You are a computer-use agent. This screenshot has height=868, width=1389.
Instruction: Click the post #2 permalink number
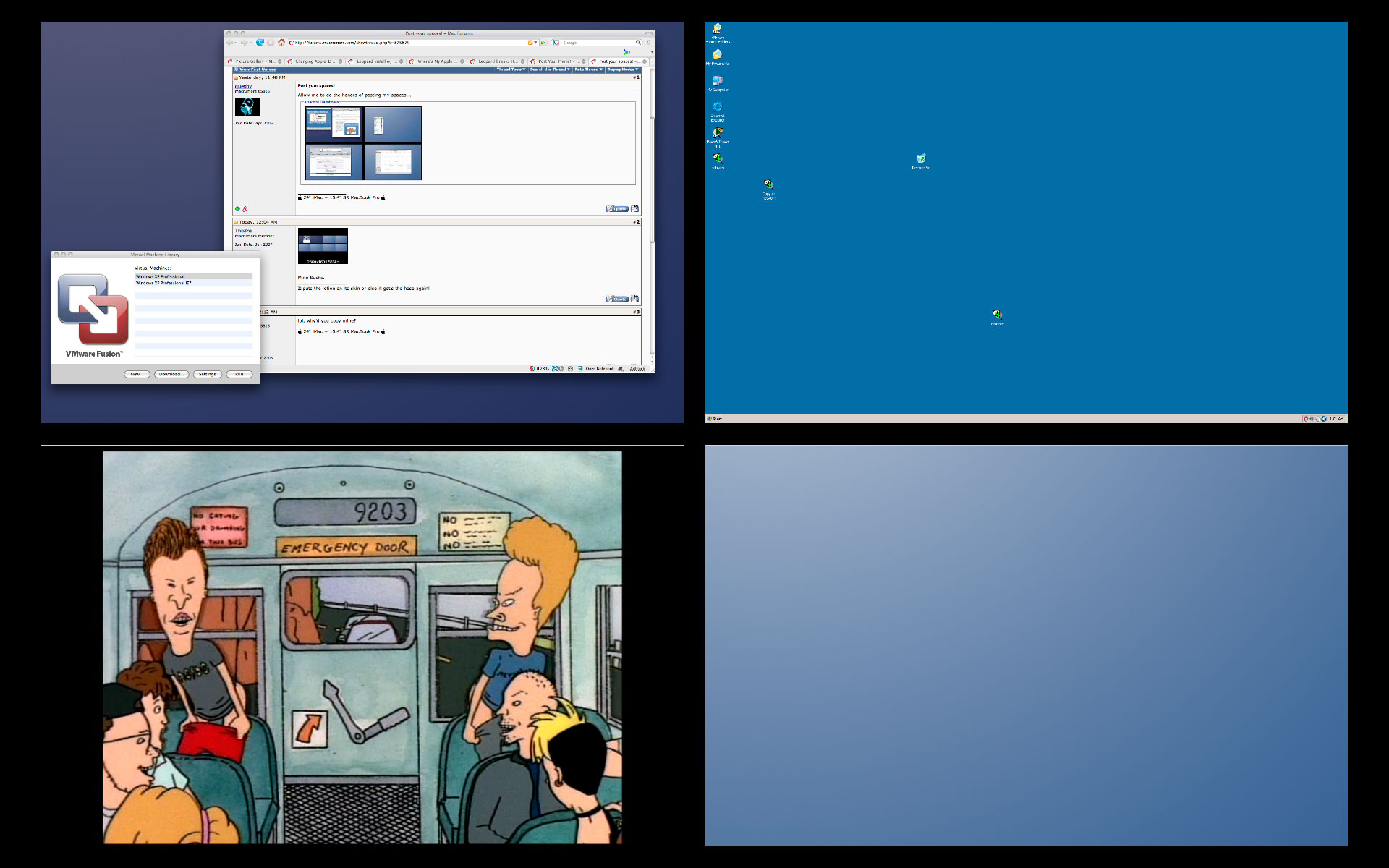pos(637,222)
